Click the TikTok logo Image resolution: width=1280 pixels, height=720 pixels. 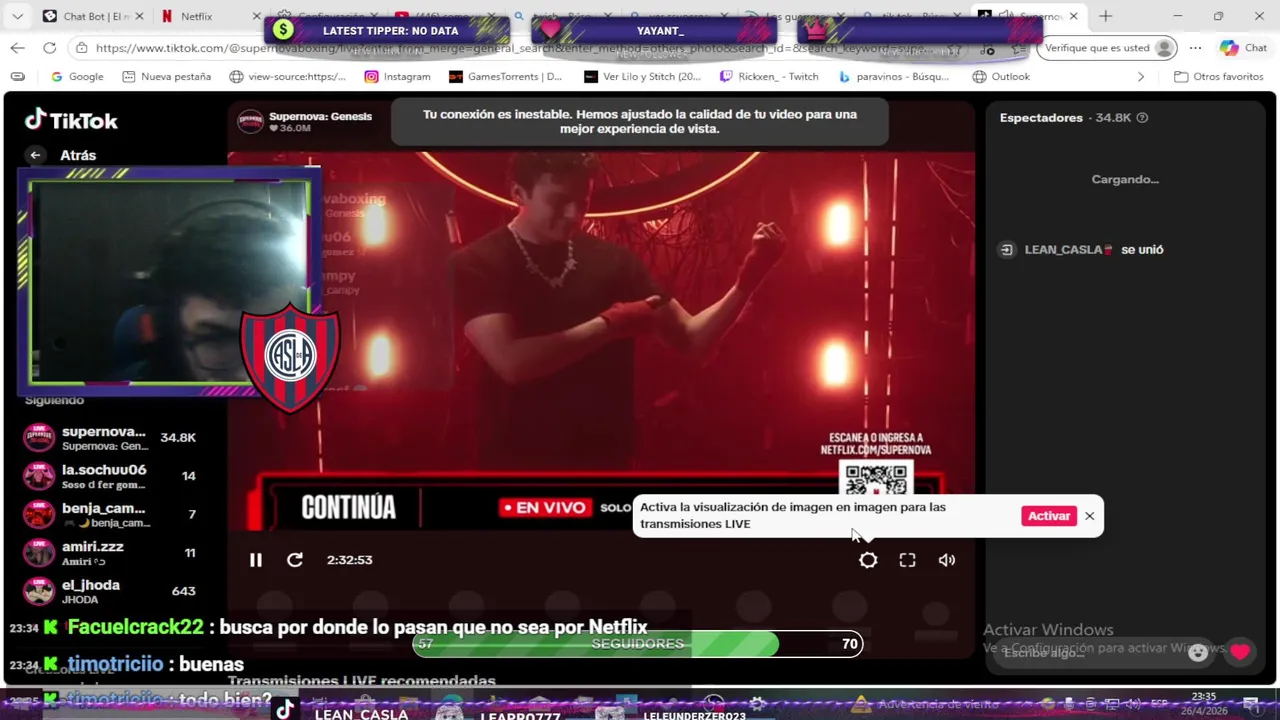click(71, 120)
